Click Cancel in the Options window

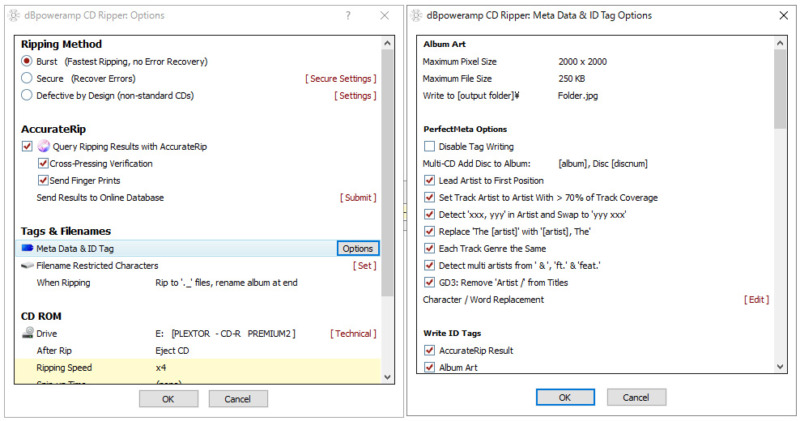(x=238, y=399)
